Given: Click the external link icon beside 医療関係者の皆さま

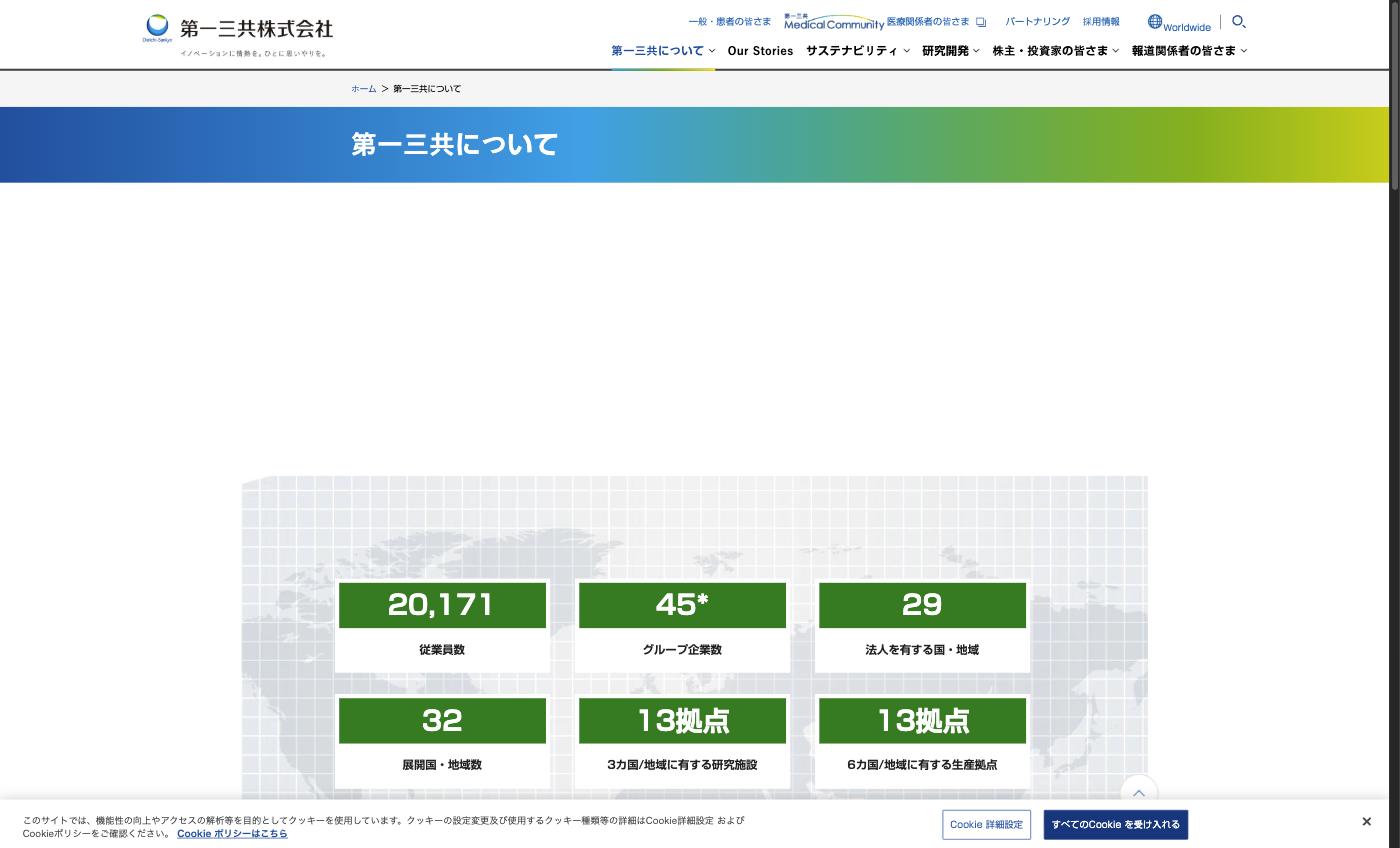Looking at the screenshot, I should click(x=981, y=22).
